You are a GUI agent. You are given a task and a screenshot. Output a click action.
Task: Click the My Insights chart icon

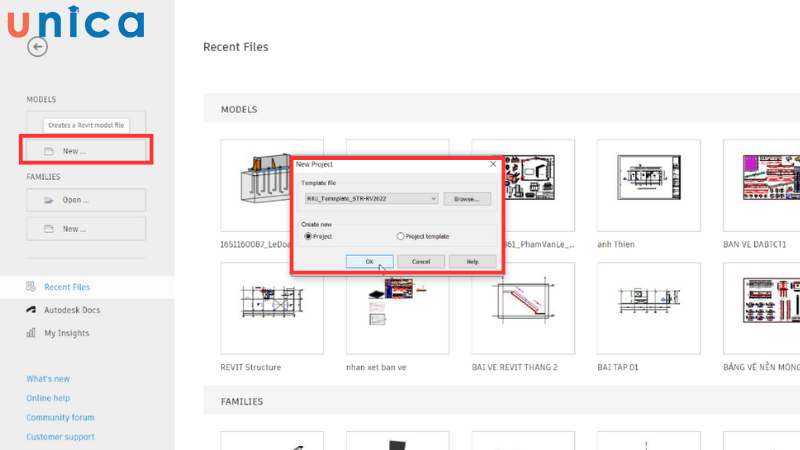[x=31, y=333]
